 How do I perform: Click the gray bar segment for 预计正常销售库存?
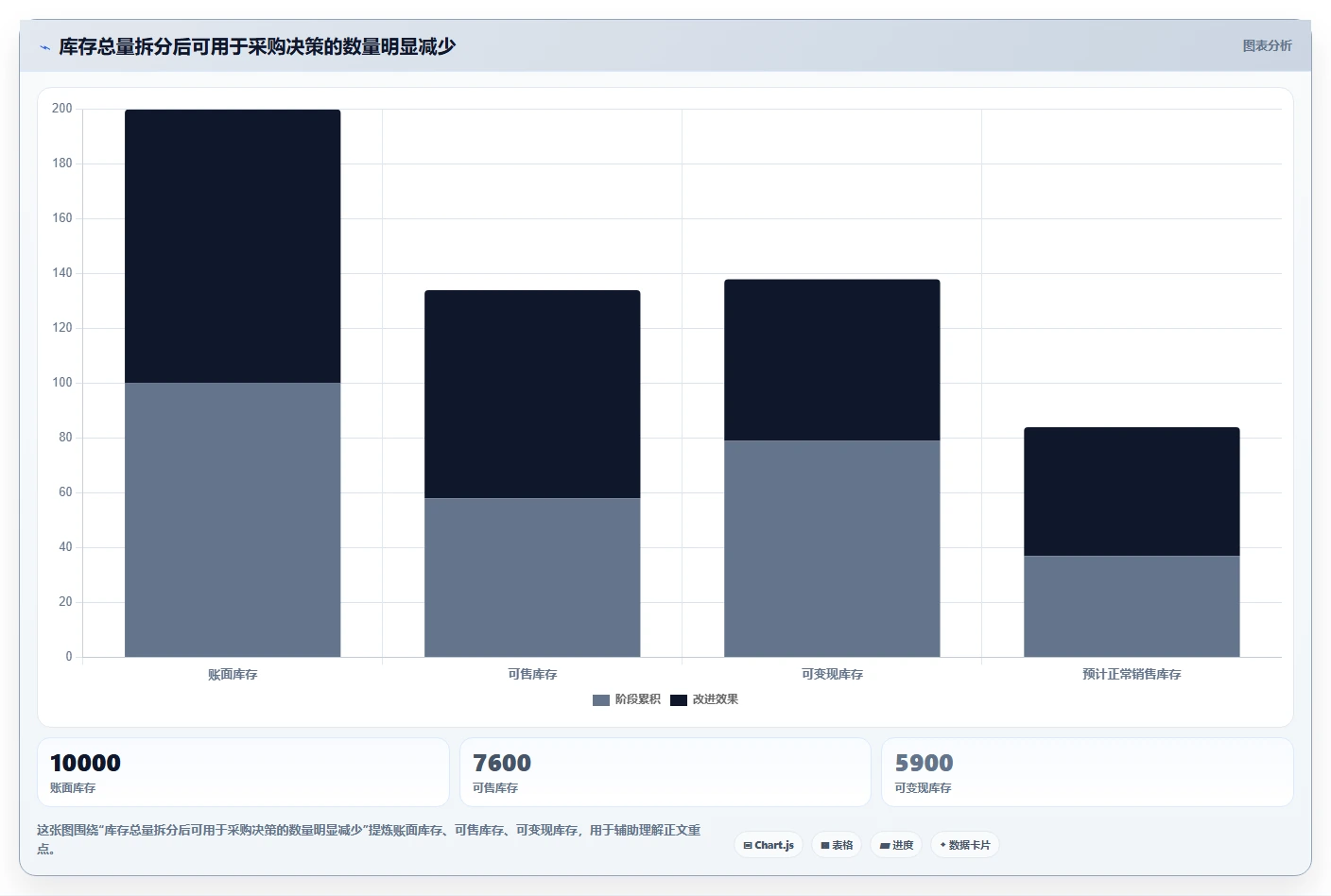[x=1132, y=606]
